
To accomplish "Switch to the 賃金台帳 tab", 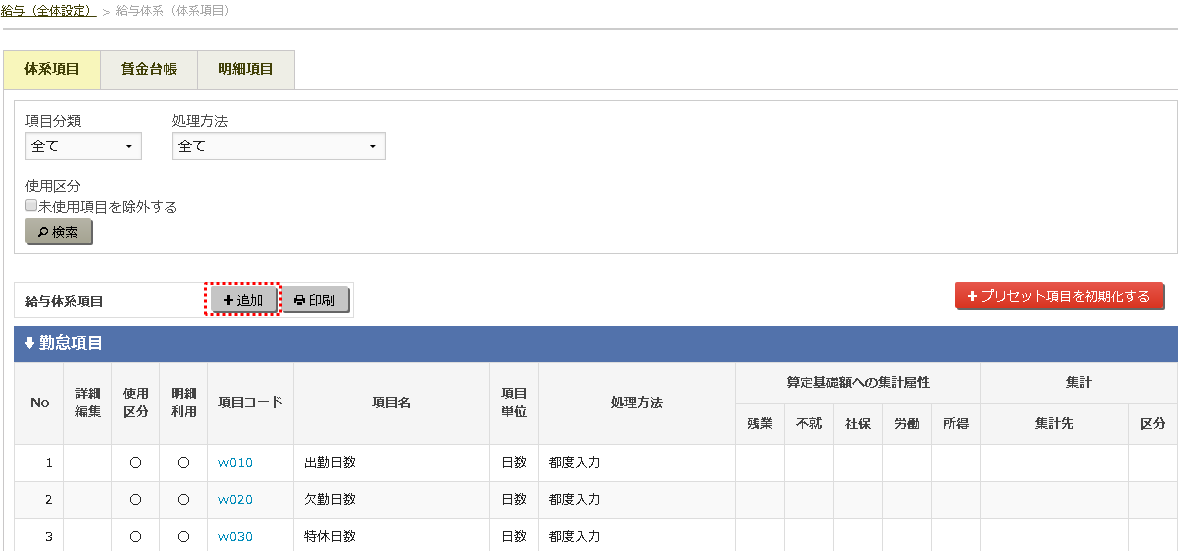I will click(149, 70).
